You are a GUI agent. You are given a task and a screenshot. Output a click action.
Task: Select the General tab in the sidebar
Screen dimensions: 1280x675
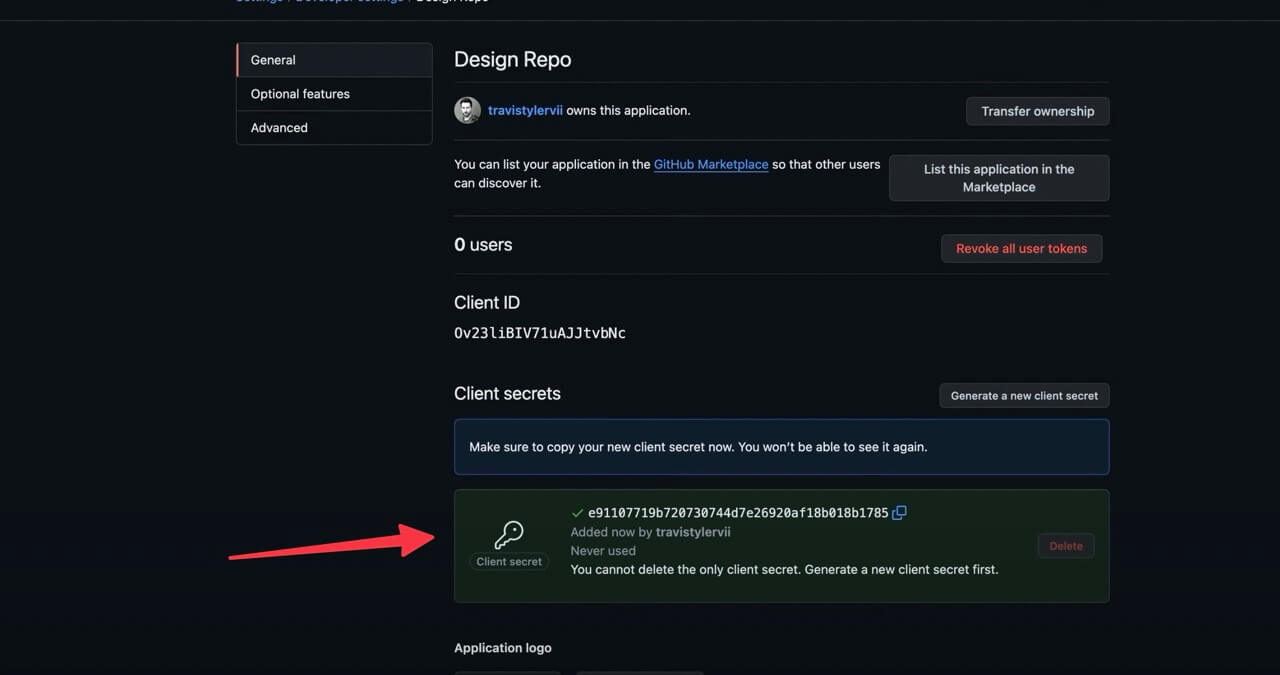pos(273,59)
